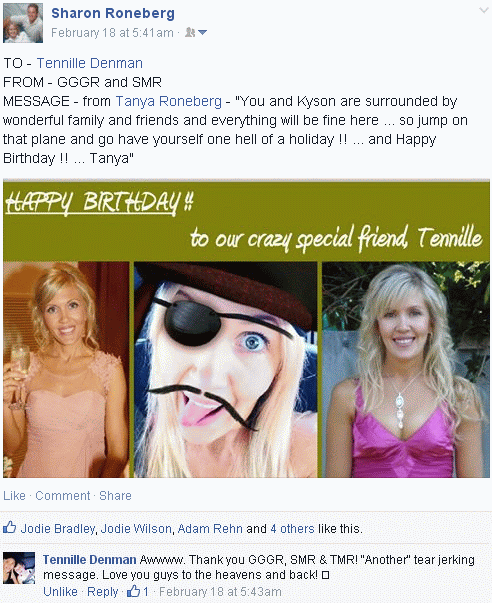Share the birthday post
Viewport: 492px width, 603px height.
point(115,496)
